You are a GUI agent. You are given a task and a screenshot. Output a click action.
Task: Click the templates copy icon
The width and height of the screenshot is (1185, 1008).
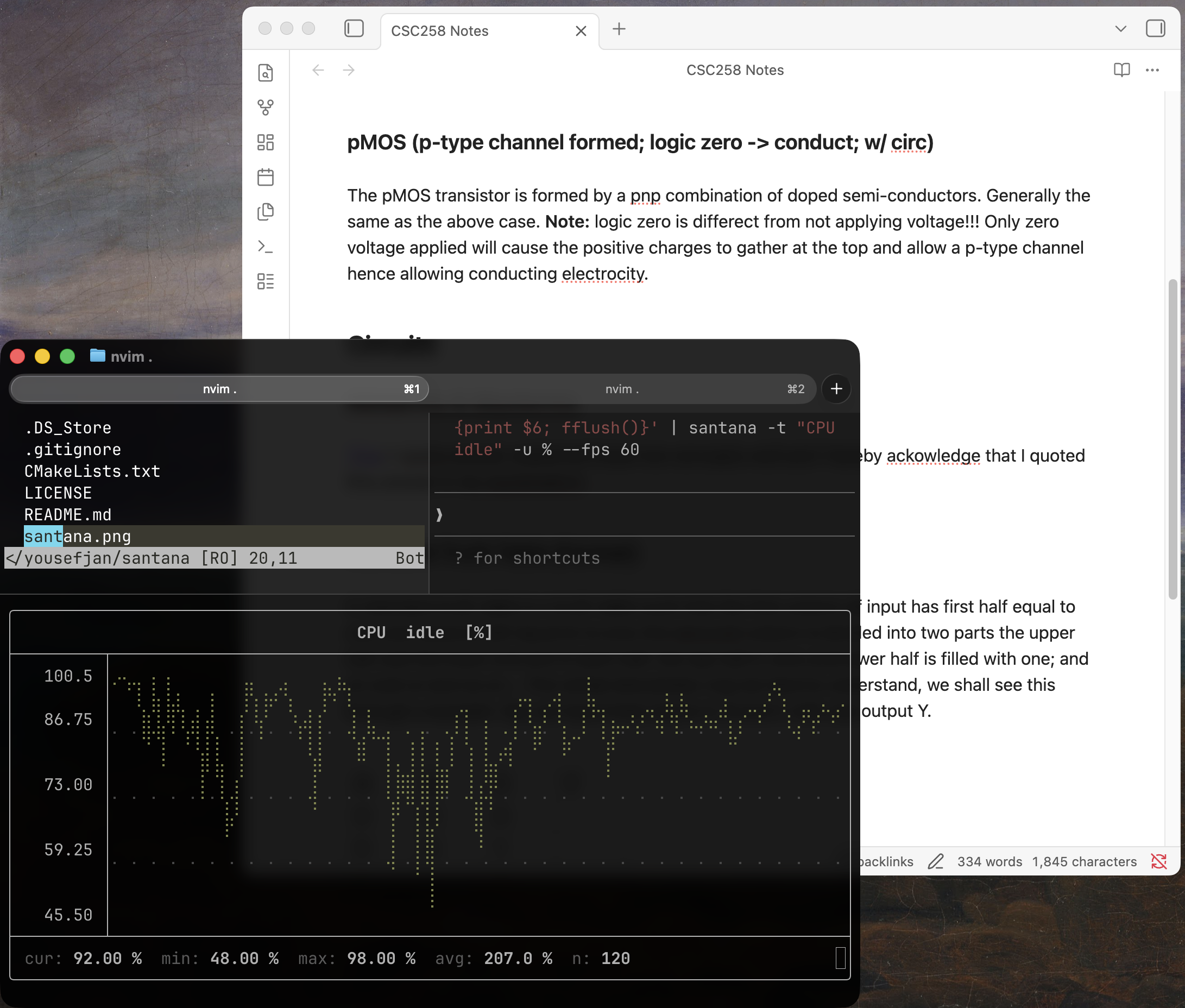click(265, 211)
